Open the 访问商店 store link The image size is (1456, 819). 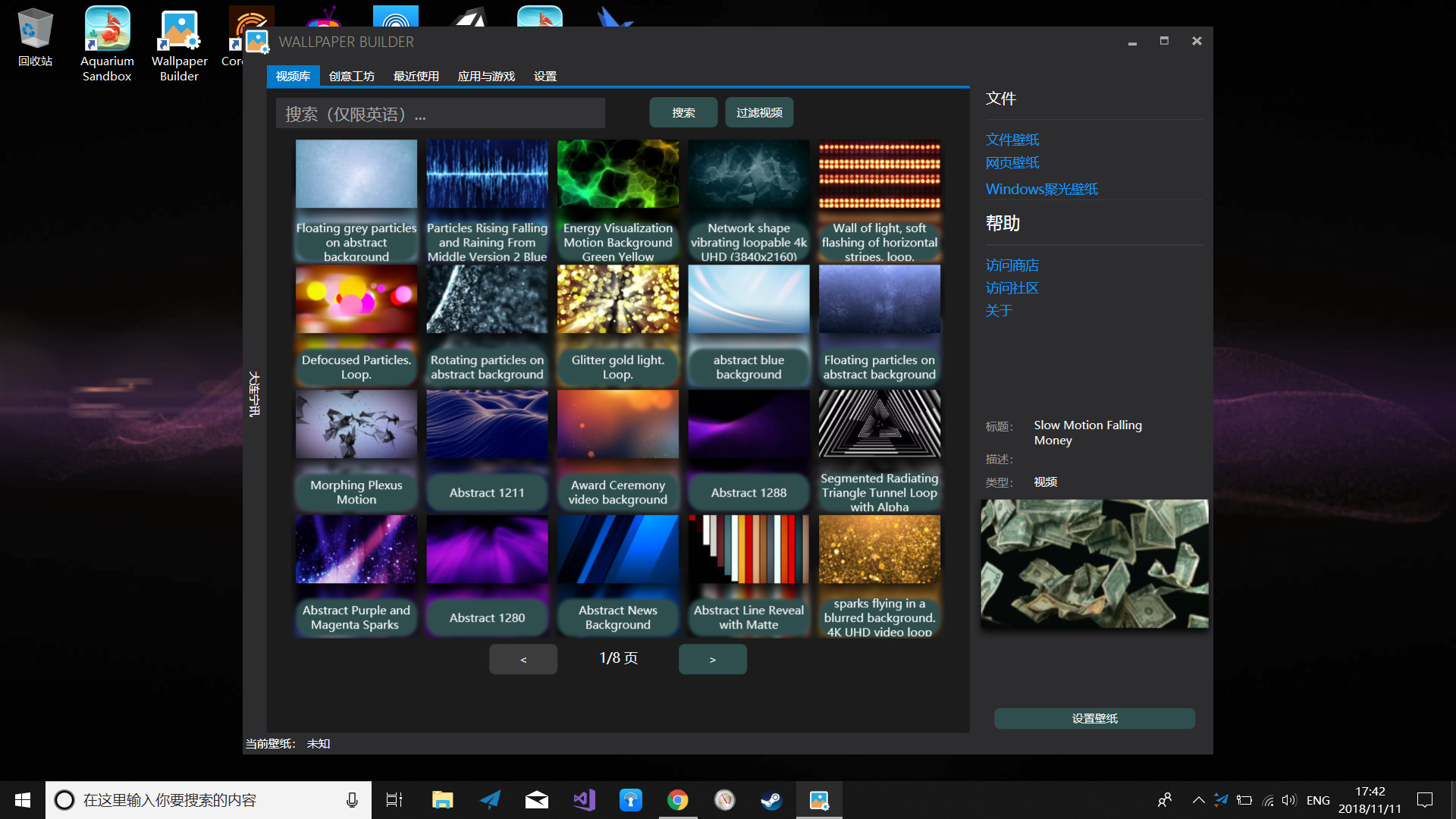pyautogui.click(x=1012, y=265)
